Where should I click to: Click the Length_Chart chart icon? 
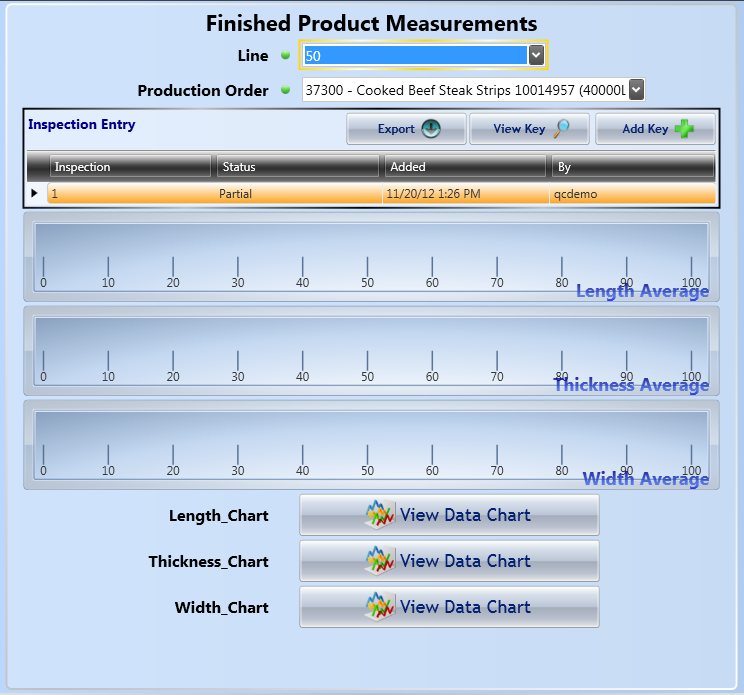381,515
